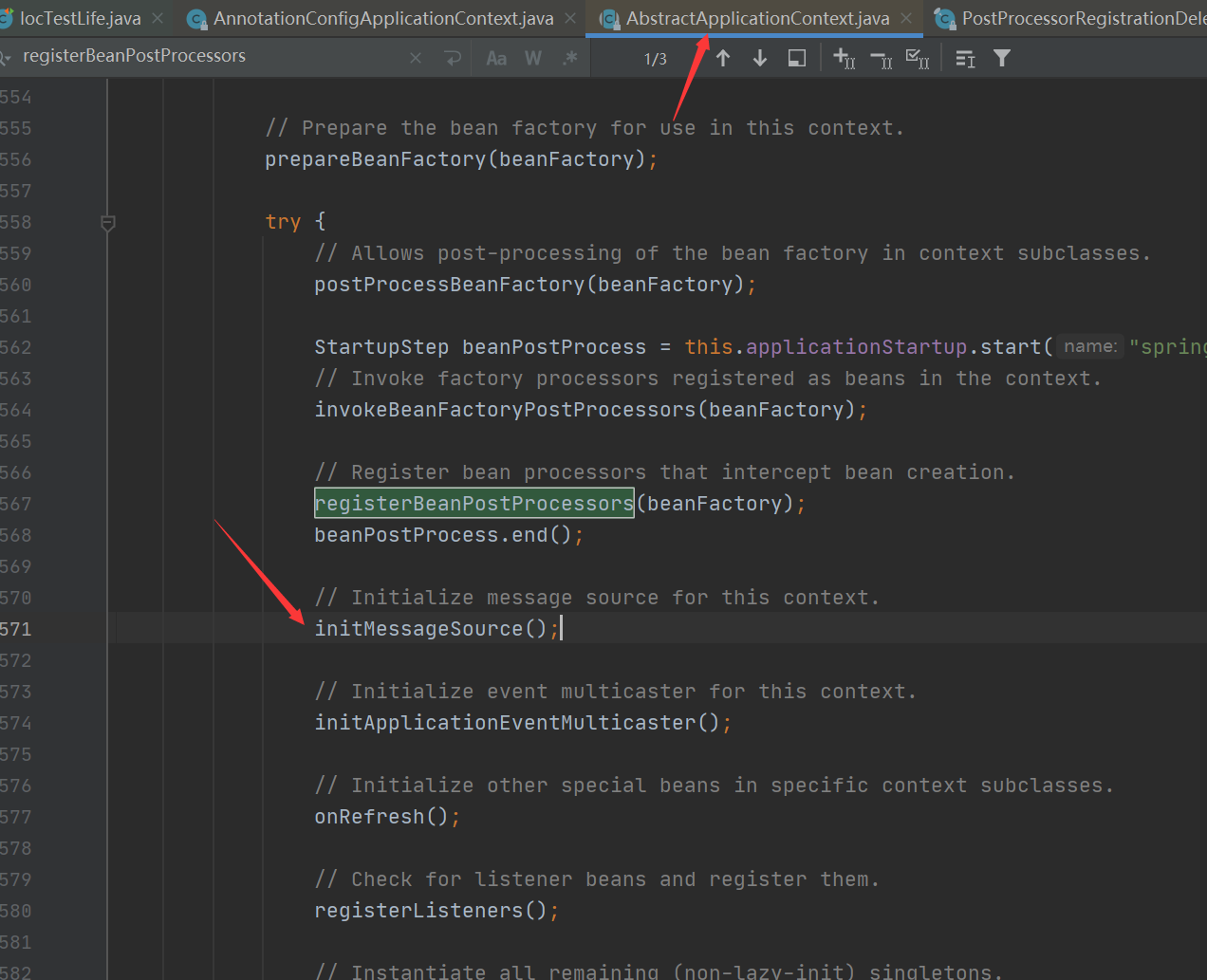Click line number 571 in gutter
This screenshot has height=980, width=1207.
click(16, 628)
